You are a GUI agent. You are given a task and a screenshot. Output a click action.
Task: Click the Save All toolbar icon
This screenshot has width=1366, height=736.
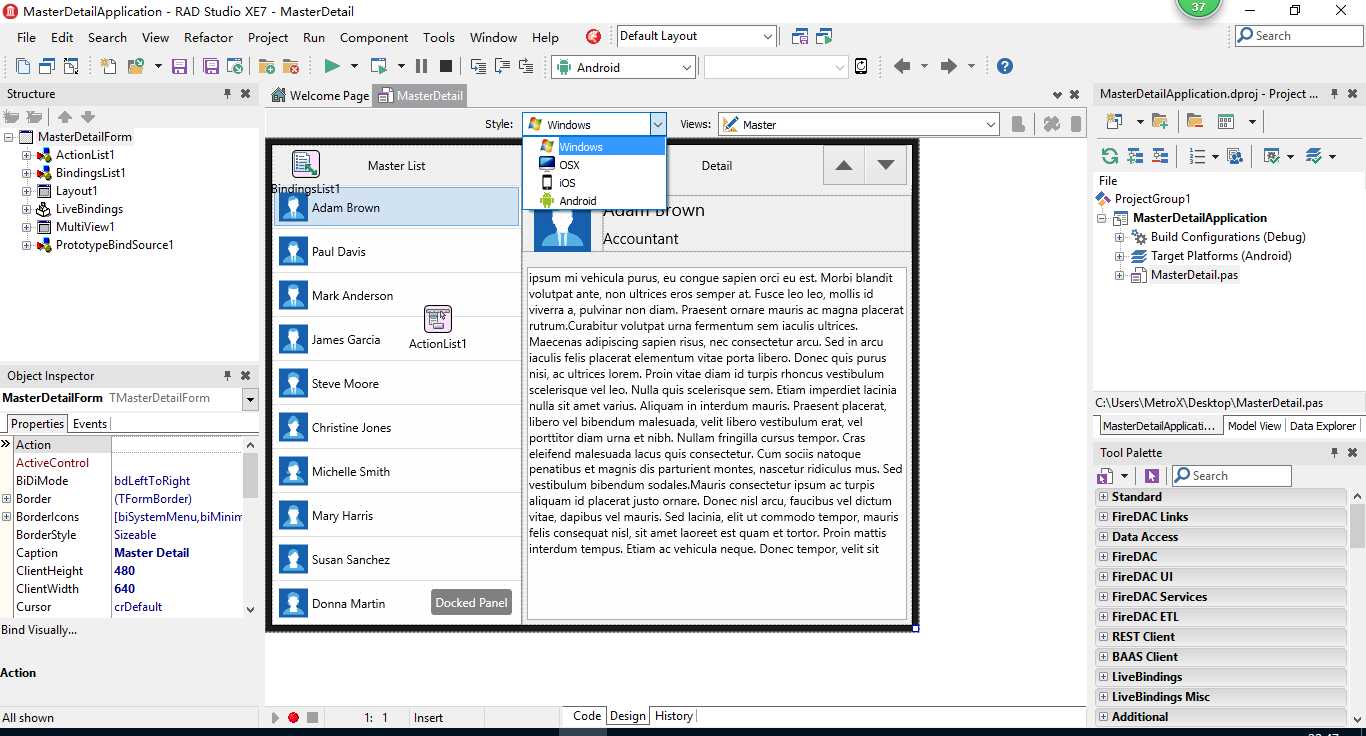[x=211, y=67]
